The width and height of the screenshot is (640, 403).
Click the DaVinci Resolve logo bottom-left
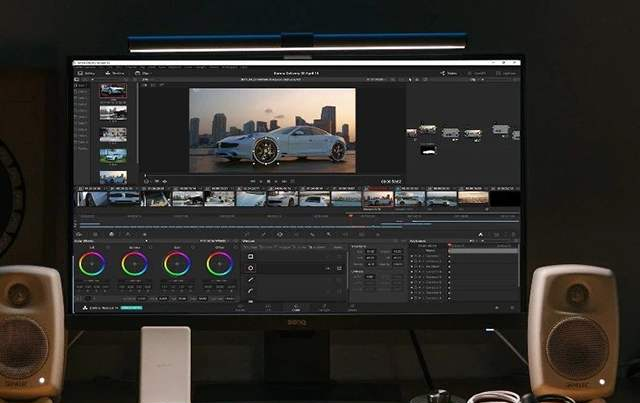[x=85, y=307]
